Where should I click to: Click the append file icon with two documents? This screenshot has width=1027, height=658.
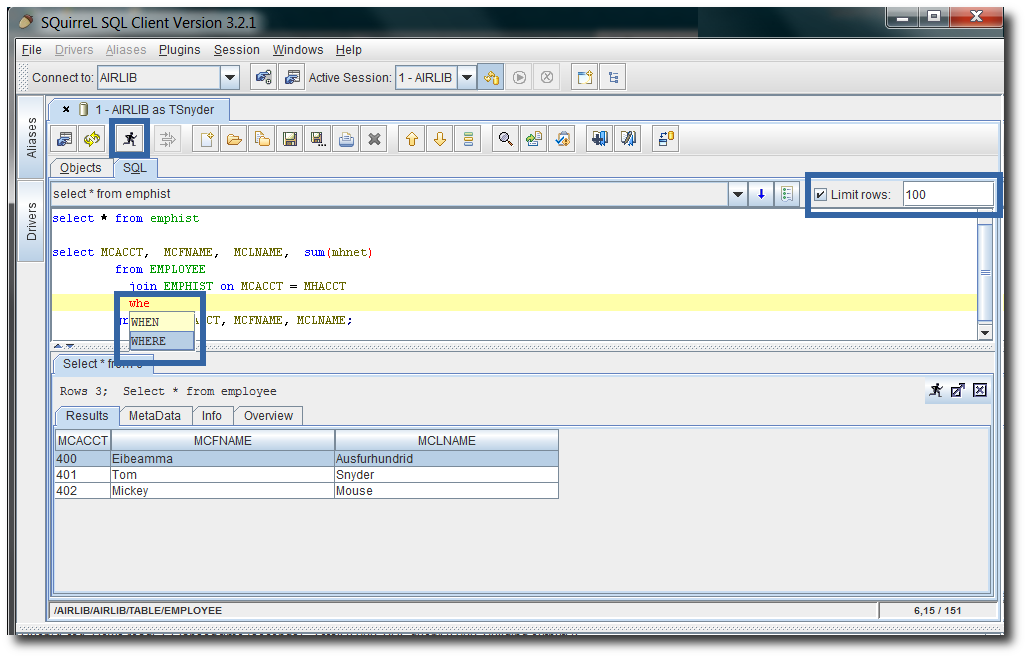pyautogui.click(x=263, y=139)
